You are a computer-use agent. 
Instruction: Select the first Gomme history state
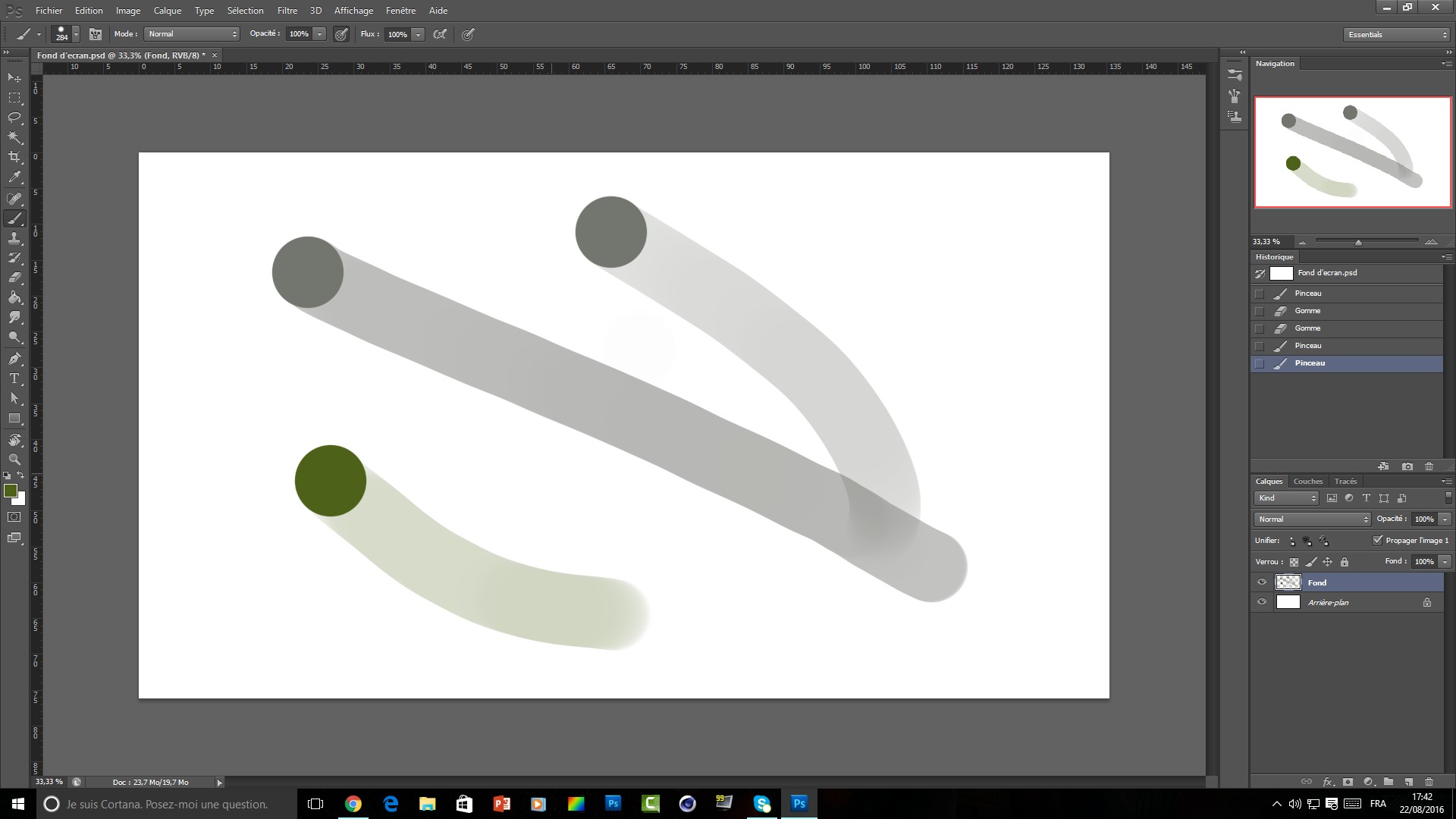point(1307,311)
